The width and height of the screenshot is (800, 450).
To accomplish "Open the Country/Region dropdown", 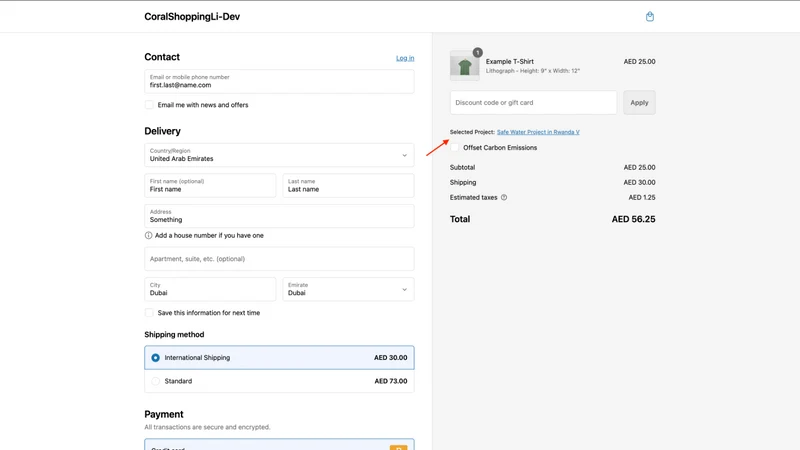I will [279, 155].
